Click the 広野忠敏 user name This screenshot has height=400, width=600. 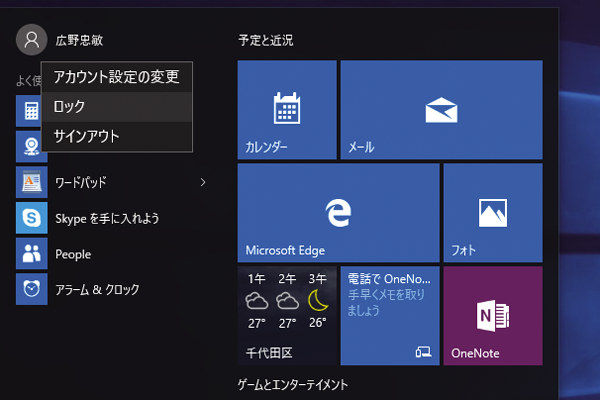(x=79, y=40)
